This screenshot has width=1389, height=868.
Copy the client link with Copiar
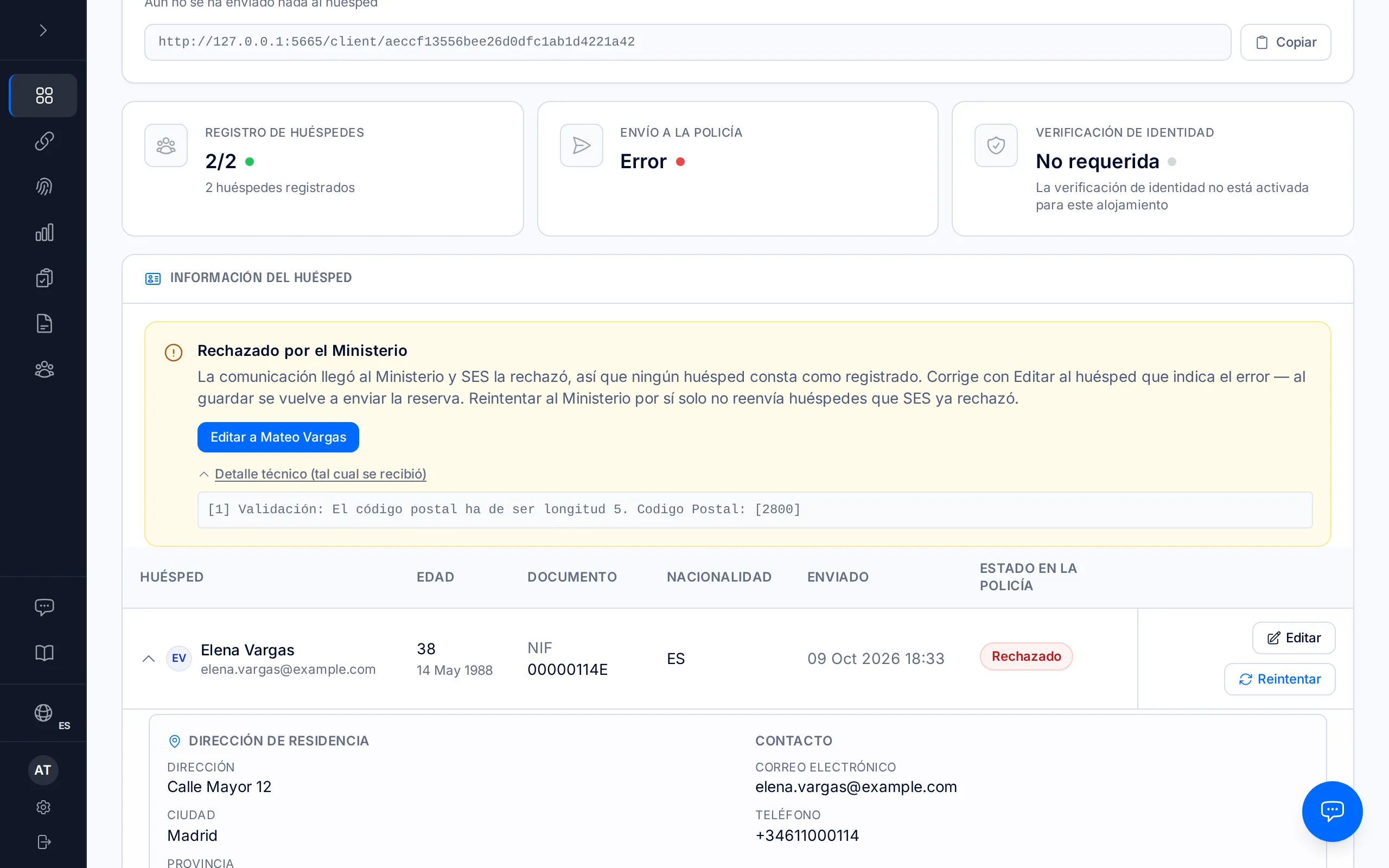pos(1285,42)
